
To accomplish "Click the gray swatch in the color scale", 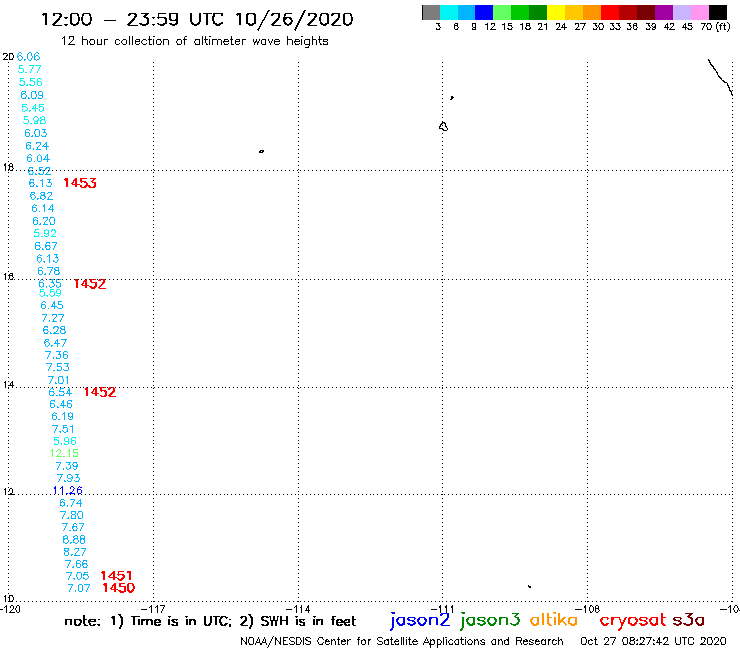I will [431, 12].
